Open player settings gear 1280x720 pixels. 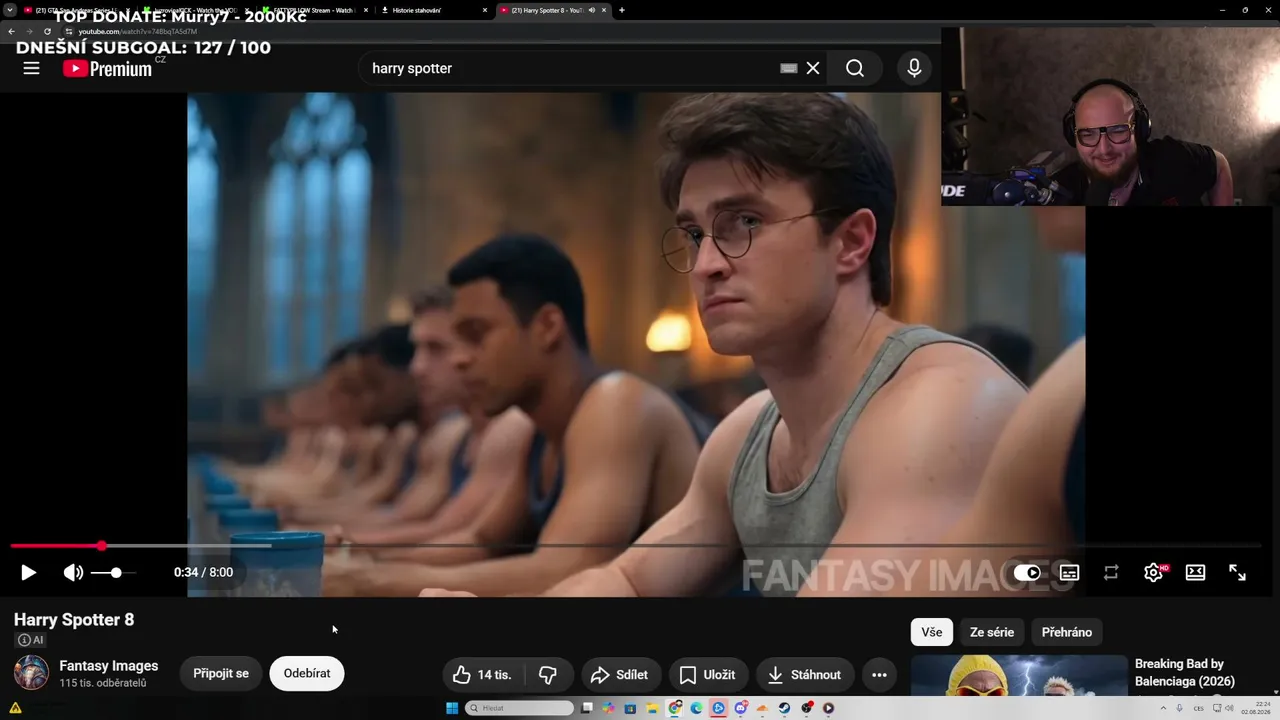coord(1154,572)
